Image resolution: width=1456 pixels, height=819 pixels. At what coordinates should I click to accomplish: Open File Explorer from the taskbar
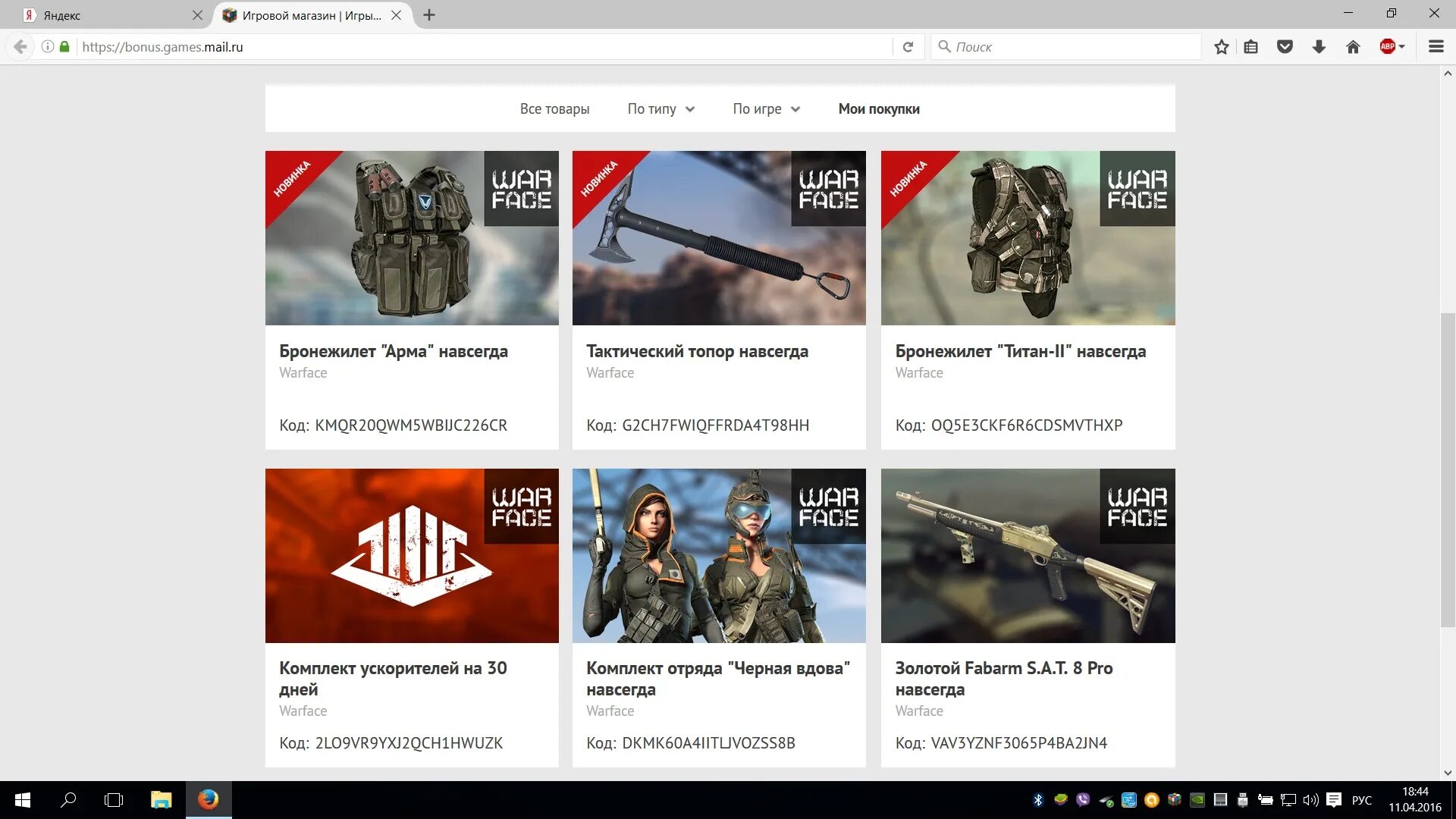pyautogui.click(x=161, y=800)
